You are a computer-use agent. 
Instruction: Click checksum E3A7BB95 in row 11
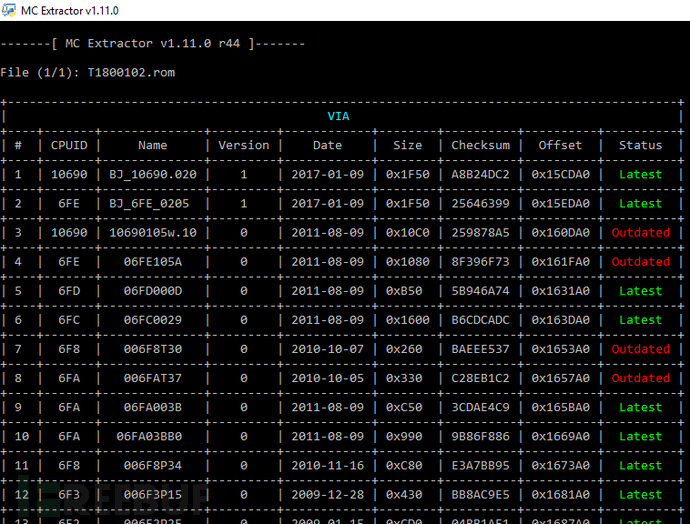481,465
